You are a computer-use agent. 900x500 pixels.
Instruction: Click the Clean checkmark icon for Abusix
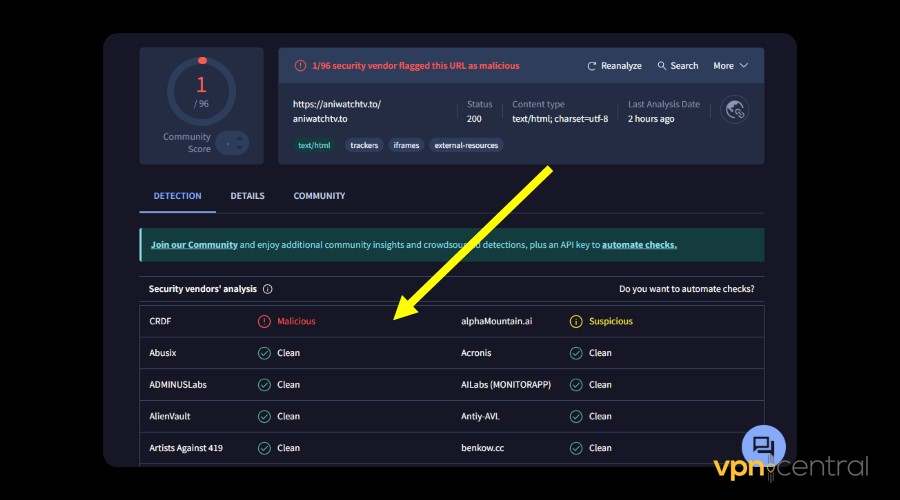[264, 353]
